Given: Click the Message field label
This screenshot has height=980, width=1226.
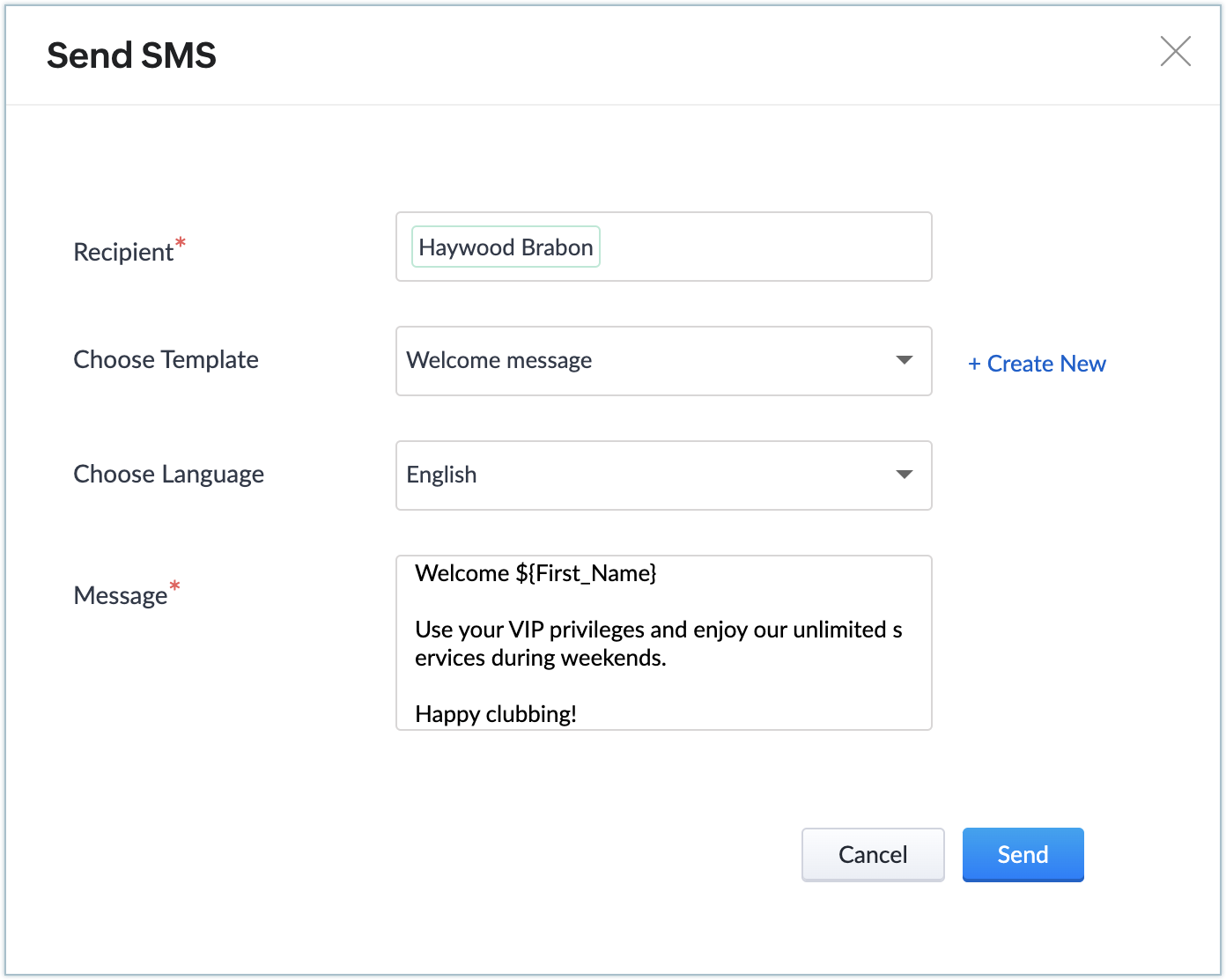Looking at the screenshot, I should [x=121, y=596].
